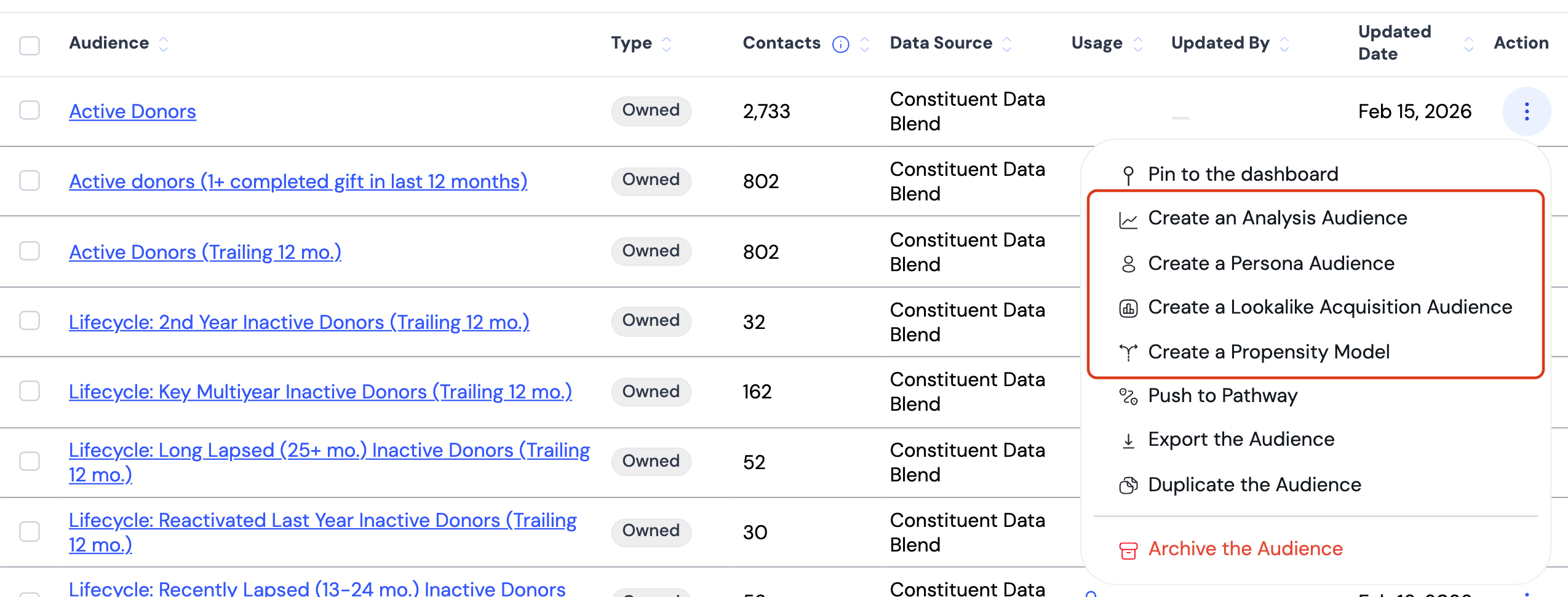
Task: Open the three-dot action menu for Active Donors
Action: [x=1526, y=111]
